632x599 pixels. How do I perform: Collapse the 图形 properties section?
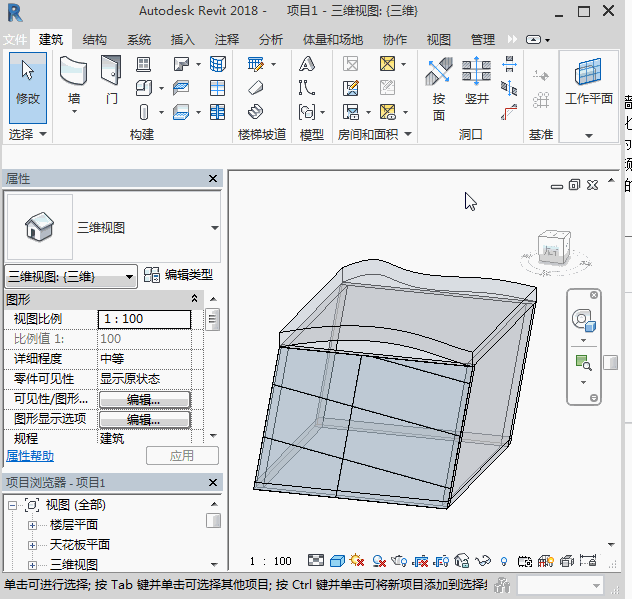195,299
